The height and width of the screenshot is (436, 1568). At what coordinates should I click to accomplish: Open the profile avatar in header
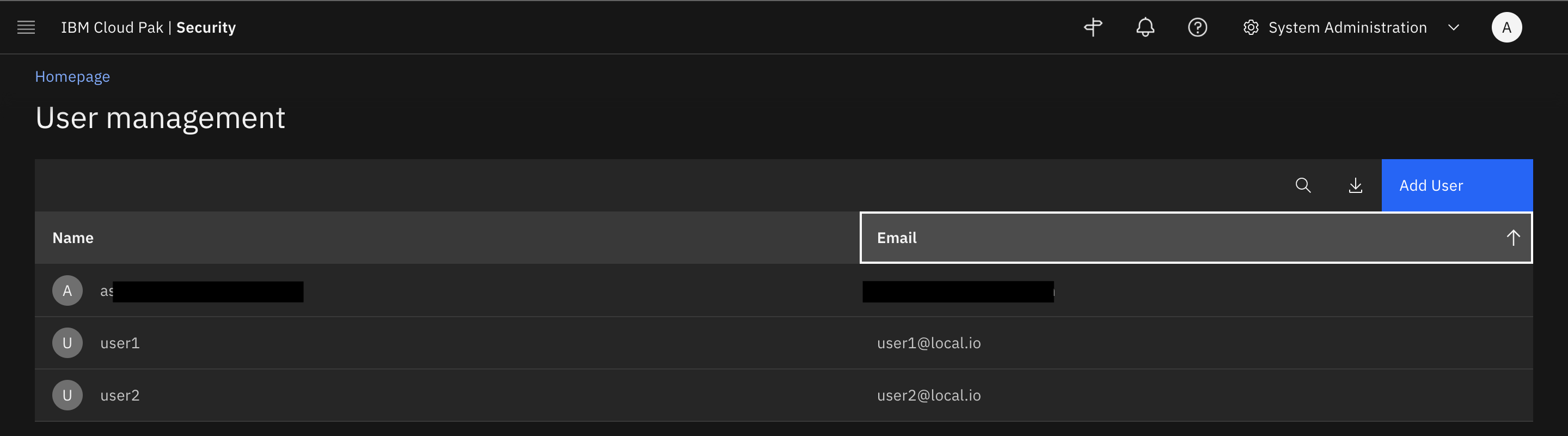click(1506, 27)
